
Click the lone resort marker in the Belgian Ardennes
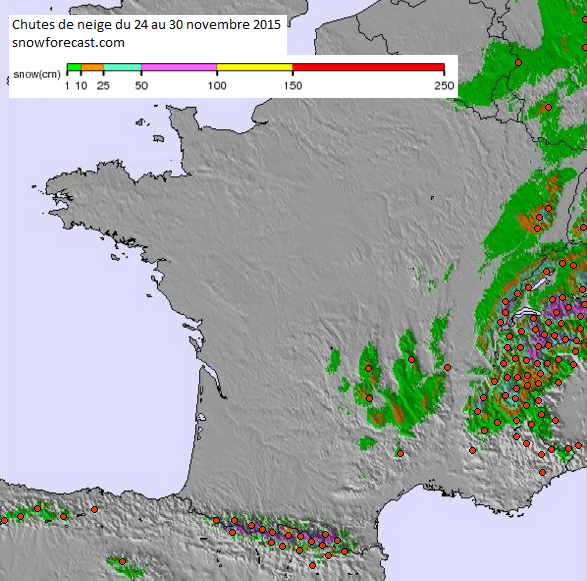[x=518, y=63]
